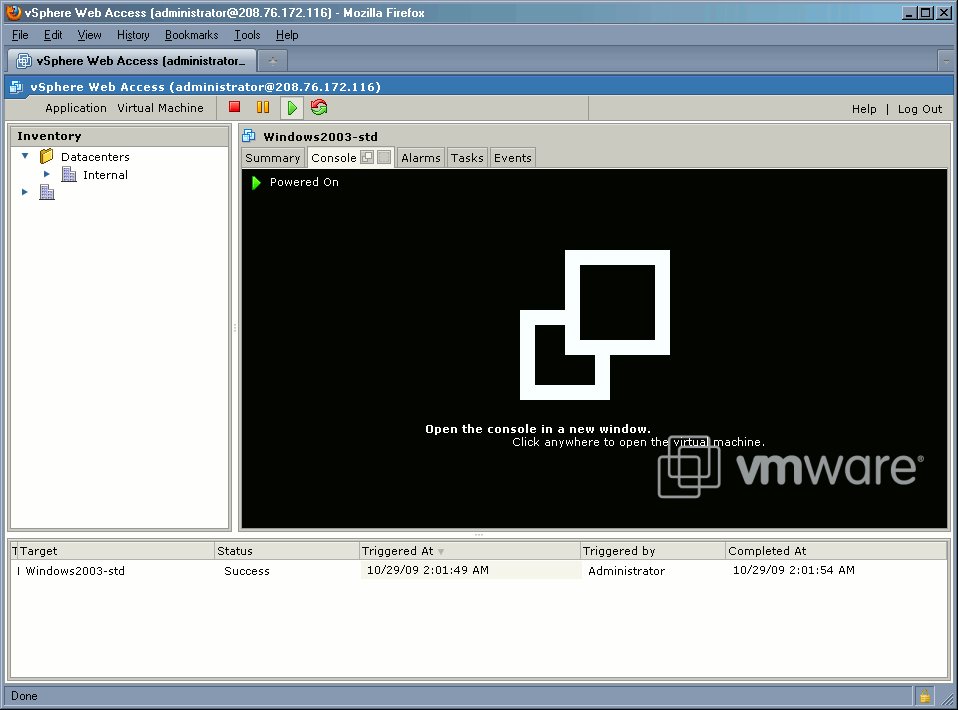Image resolution: width=958 pixels, height=710 pixels.
Task: Click the 10/29/09 2:01:49 AM triggered time
Action: [x=428, y=570]
